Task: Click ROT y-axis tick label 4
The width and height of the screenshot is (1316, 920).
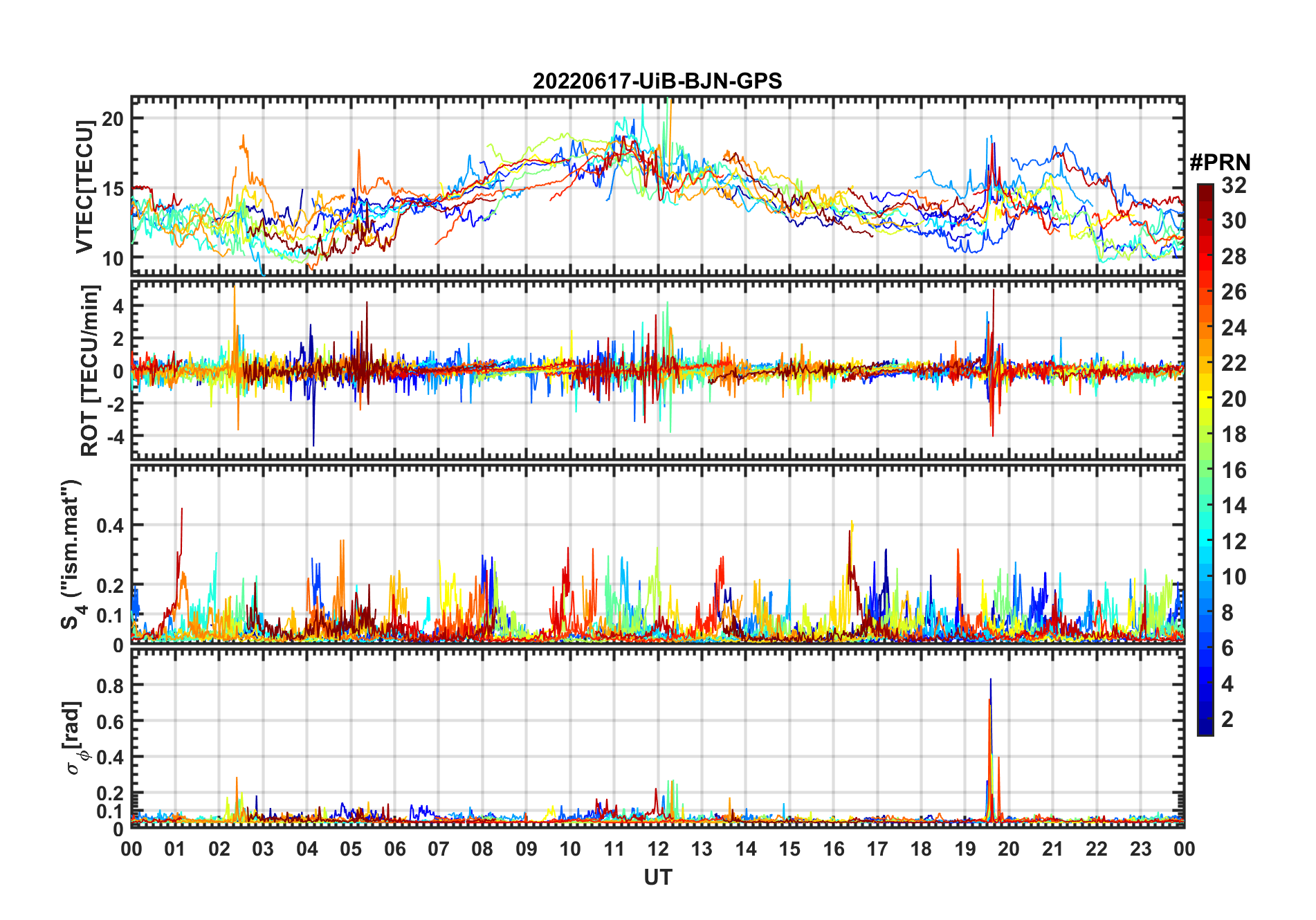Action: 118,306
